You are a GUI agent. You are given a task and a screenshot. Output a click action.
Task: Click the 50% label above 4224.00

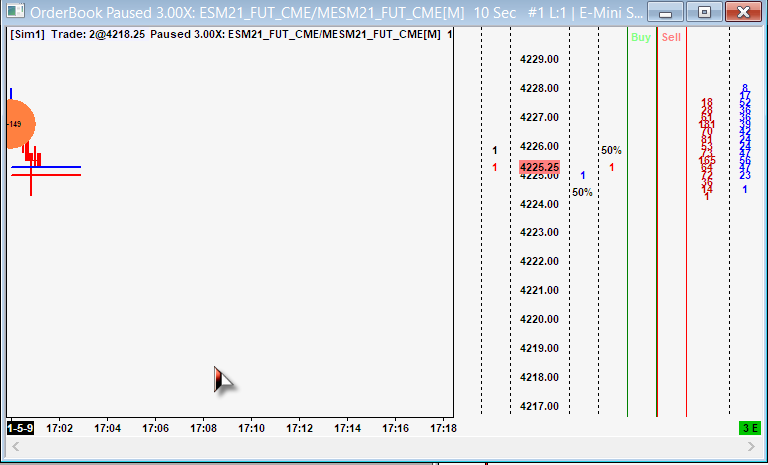(582, 192)
